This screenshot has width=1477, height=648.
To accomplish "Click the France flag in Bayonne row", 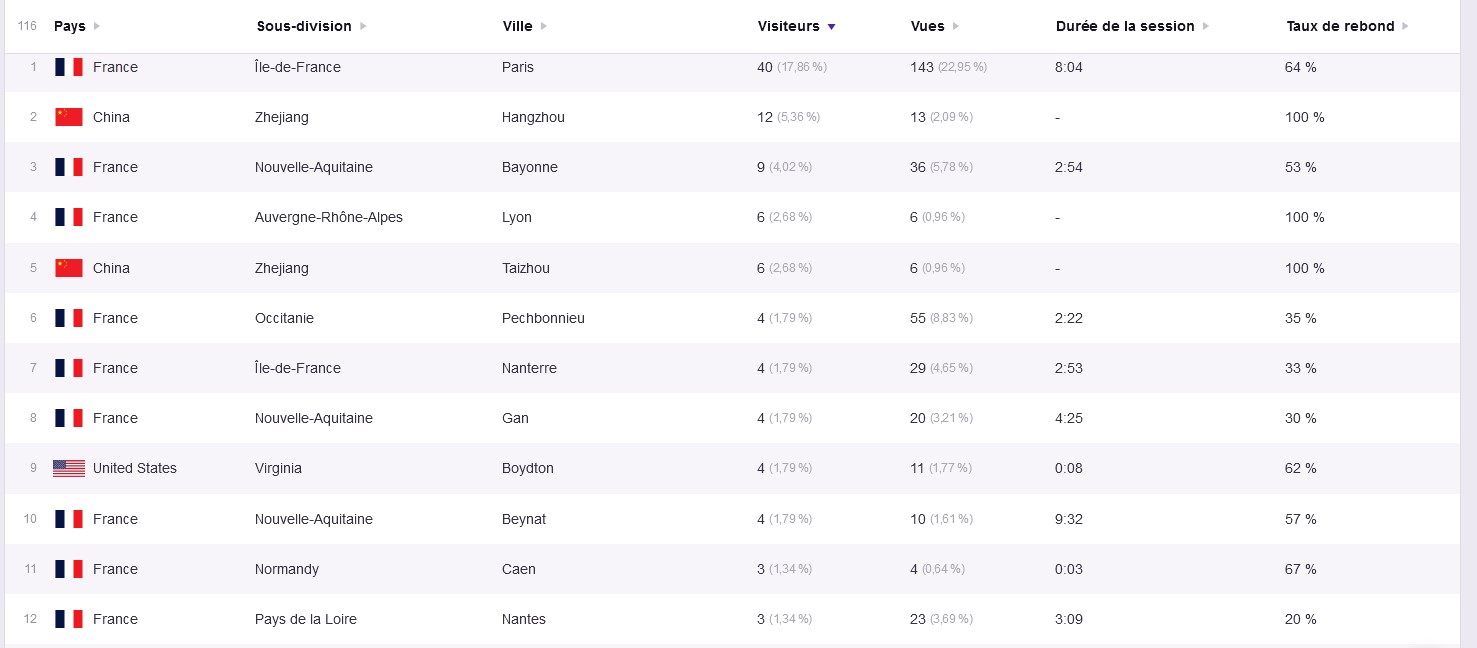I will click(69, 167).
